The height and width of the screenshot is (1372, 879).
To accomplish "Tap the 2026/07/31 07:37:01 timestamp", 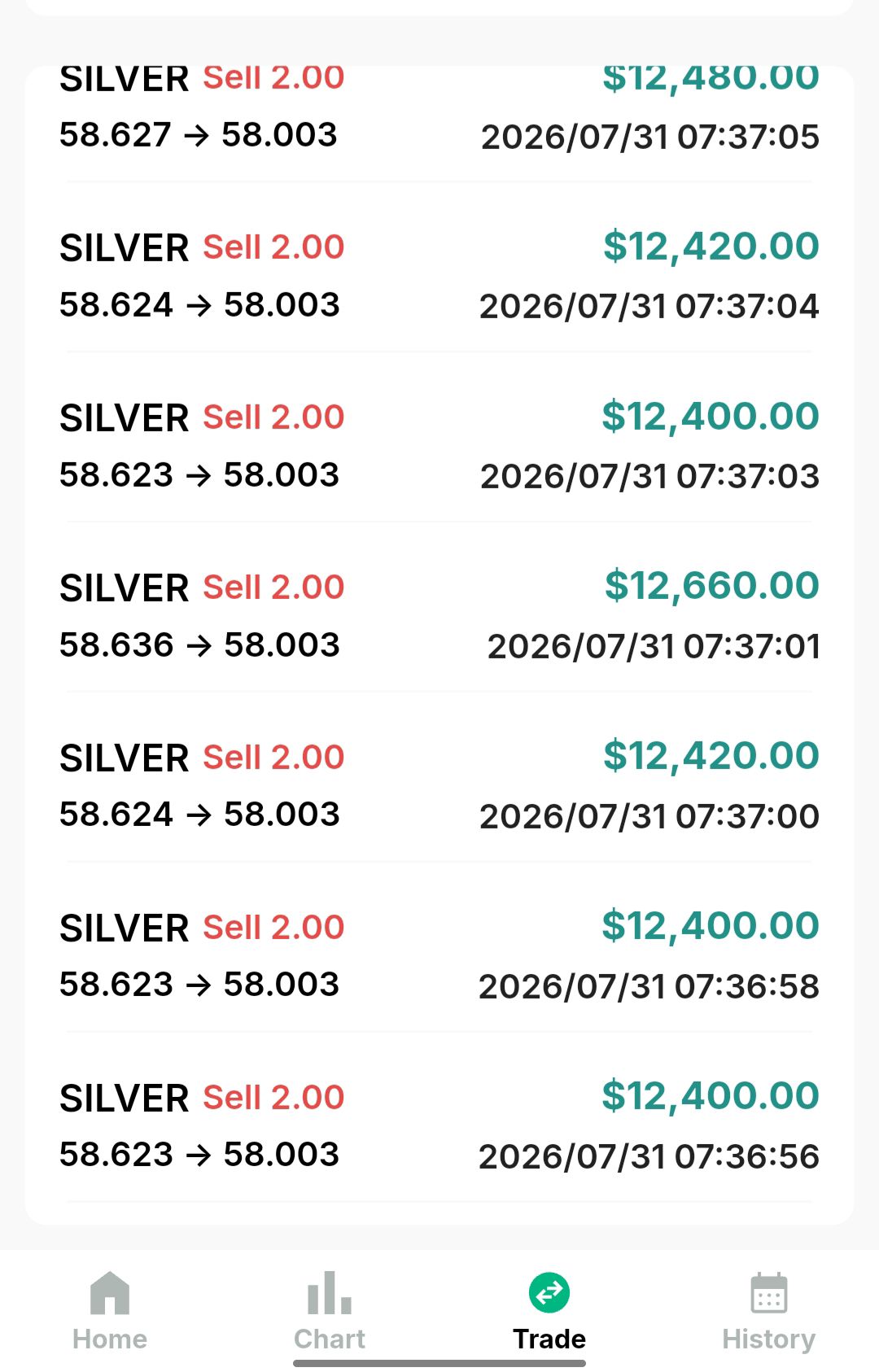I will 654,646.
